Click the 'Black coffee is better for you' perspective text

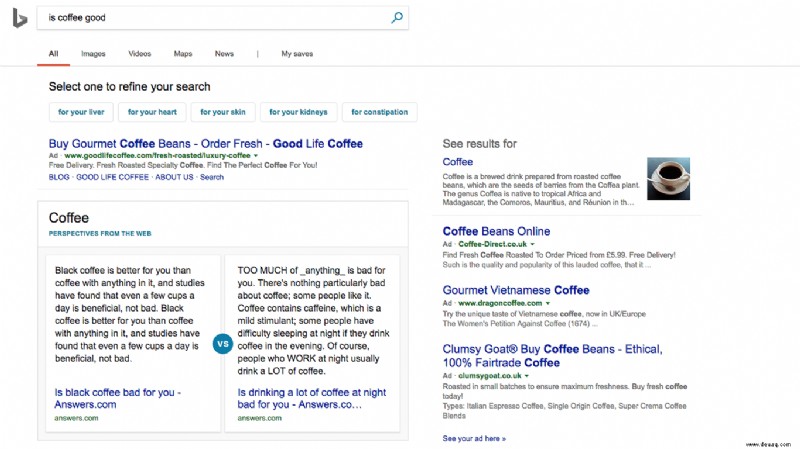[130, 314]
